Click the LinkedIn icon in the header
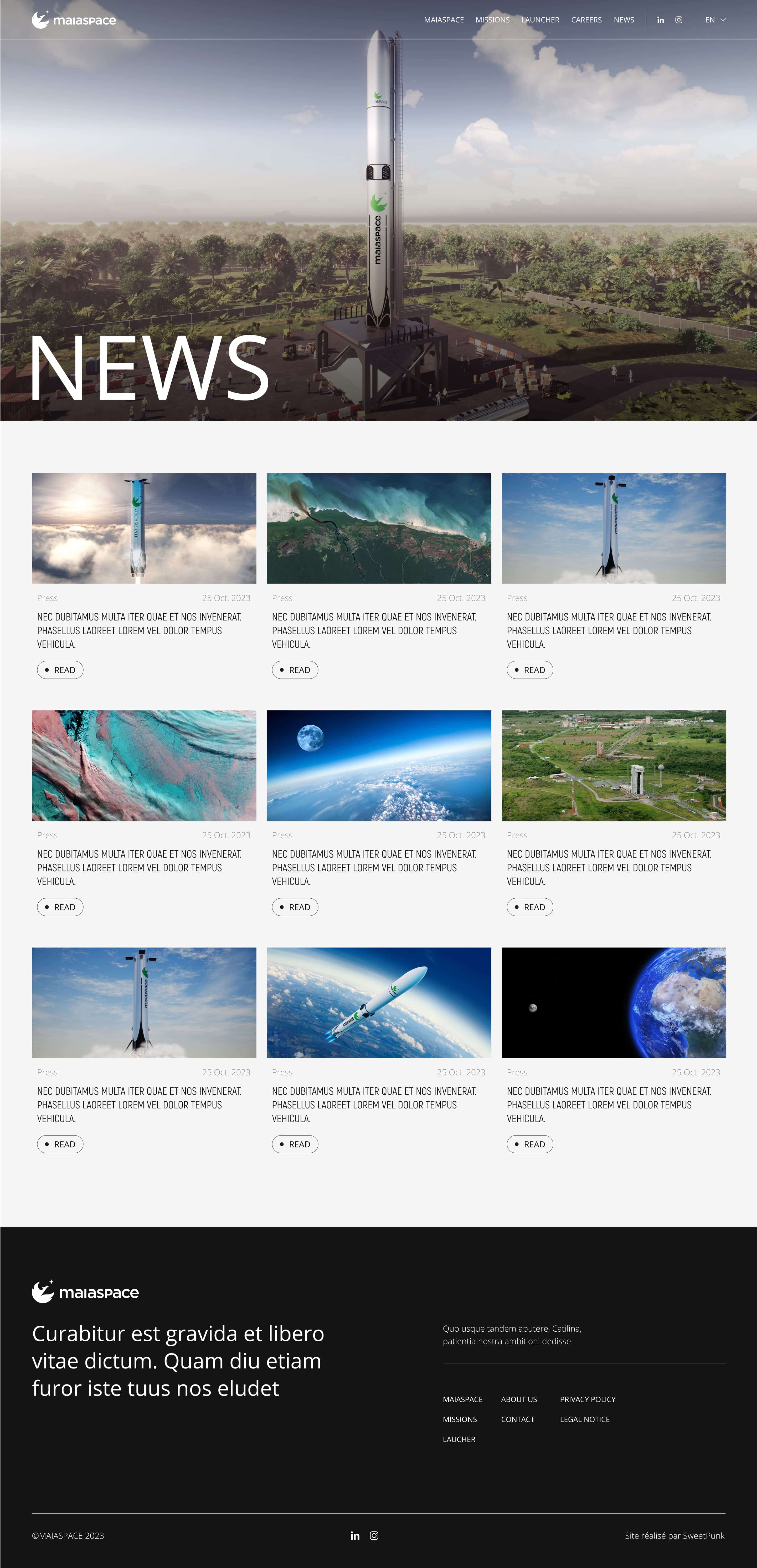The width and height of the screenshot is (757, 1568). click(x=660, y=20)
